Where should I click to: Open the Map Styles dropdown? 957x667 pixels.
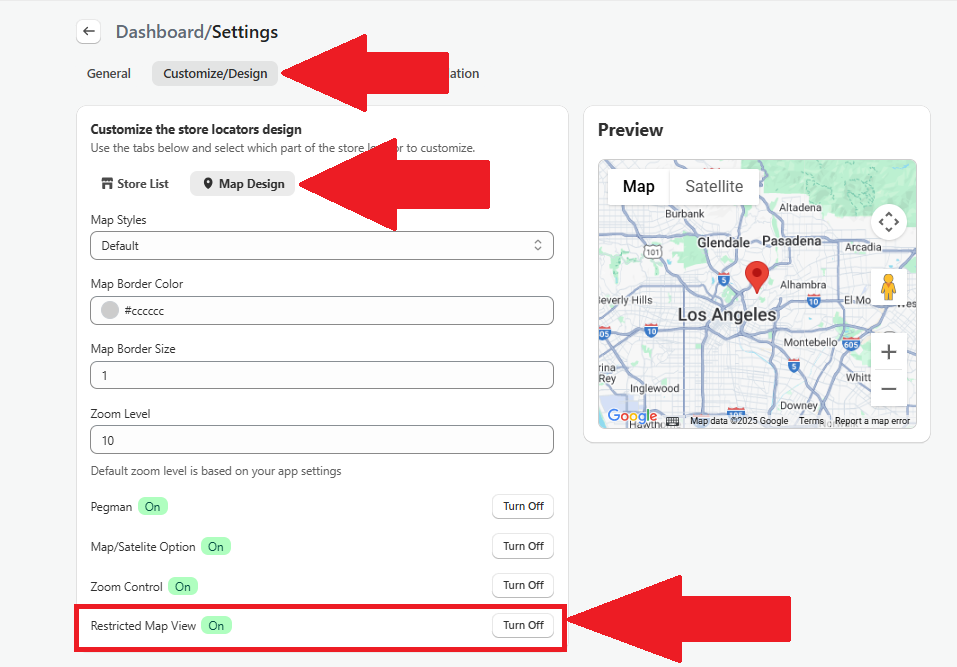coord(321,246)
